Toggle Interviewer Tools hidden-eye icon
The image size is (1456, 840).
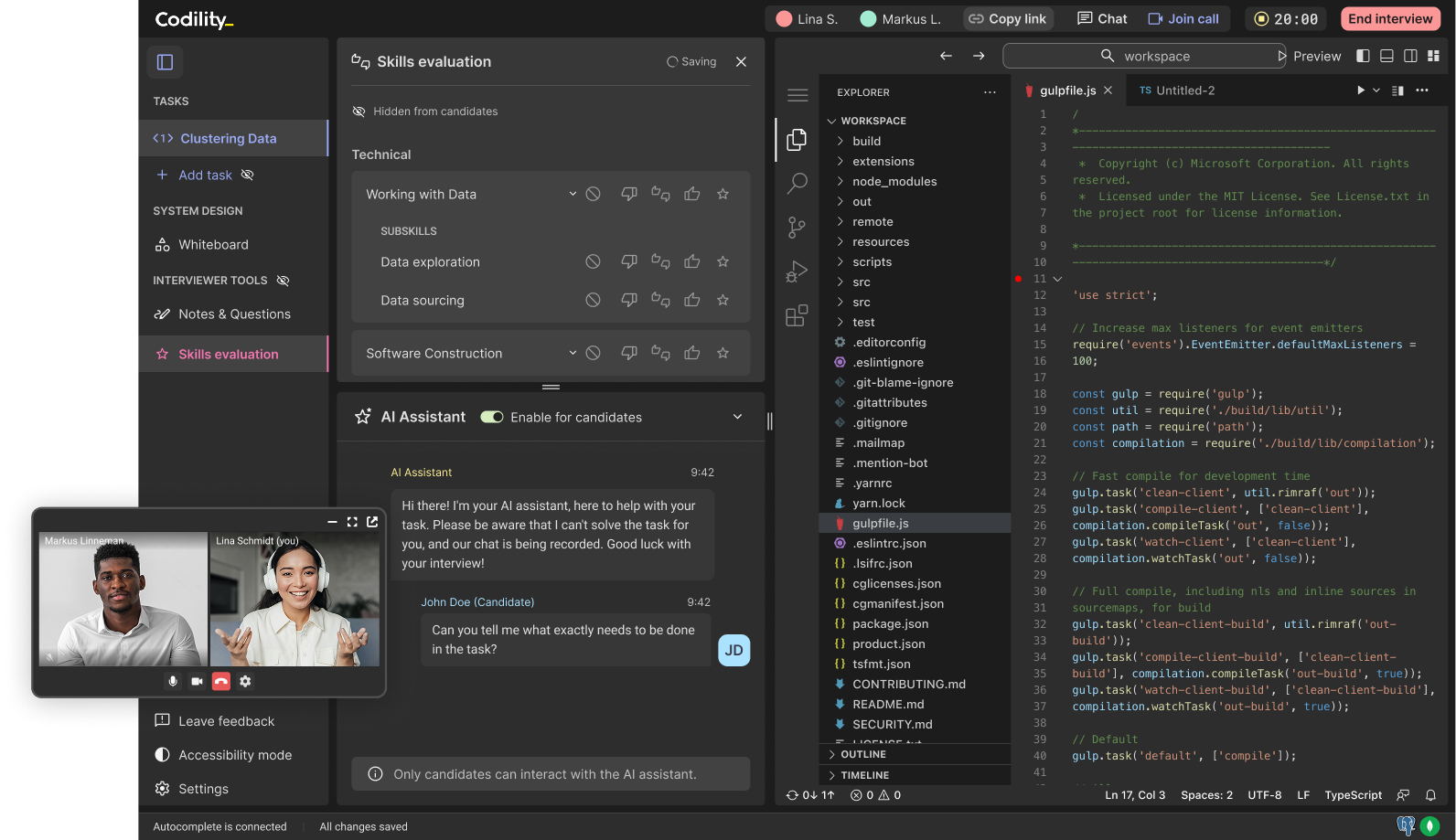tap(283, 281)
